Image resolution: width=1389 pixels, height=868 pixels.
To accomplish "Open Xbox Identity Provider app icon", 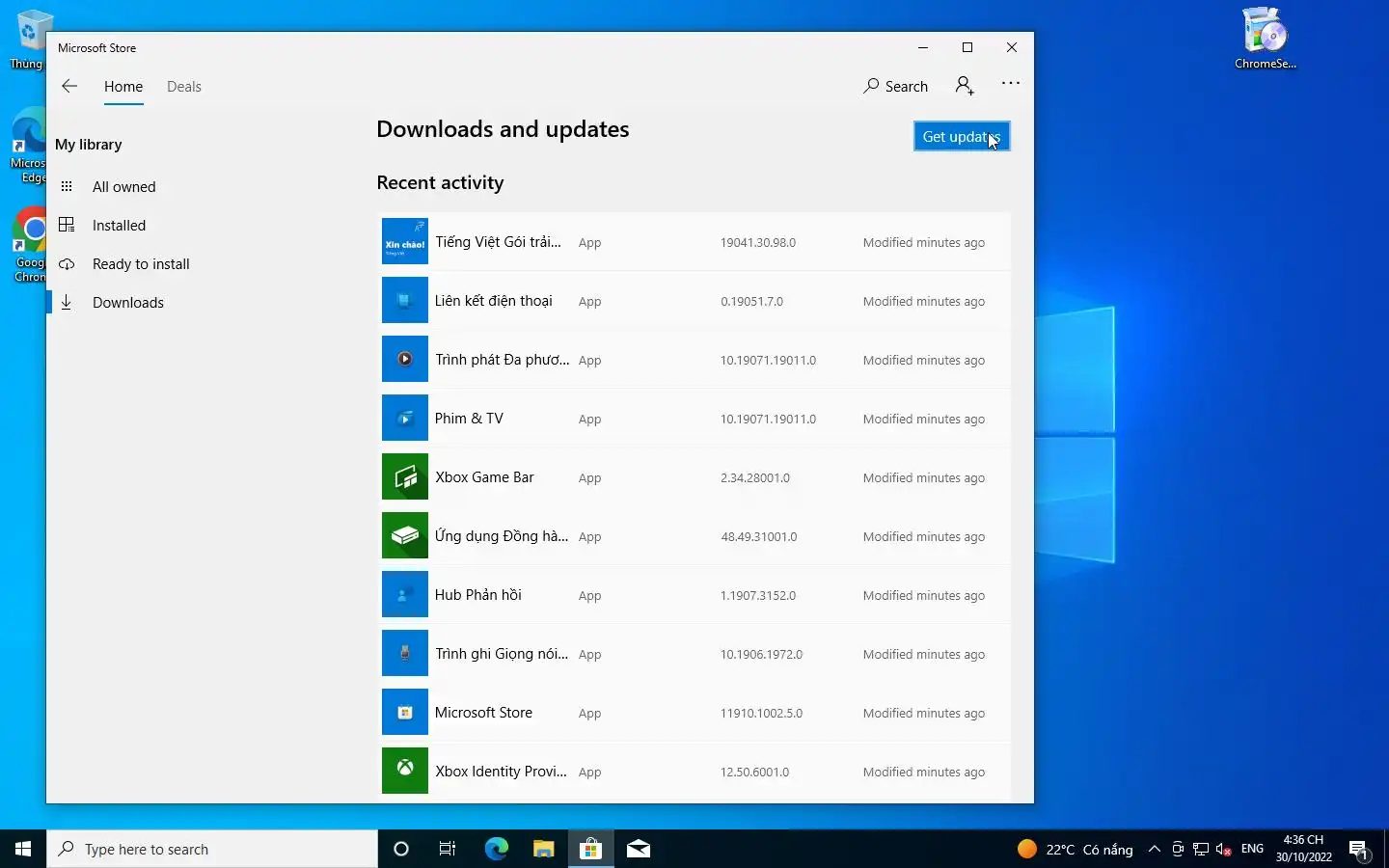I will coord(405,771).
